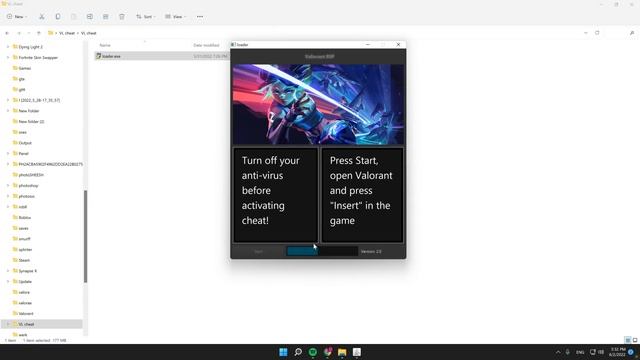Go back with the Back arrow
640x360 pixels.
click(7, 33)
